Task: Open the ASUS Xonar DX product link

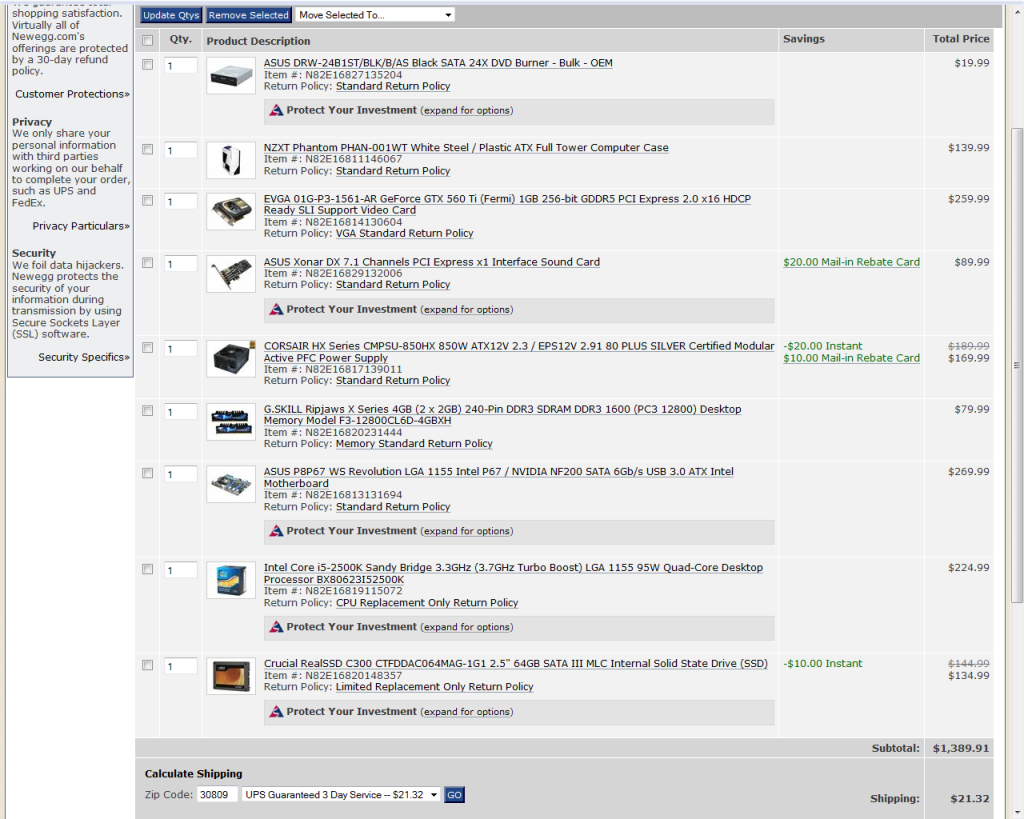Action: coord(432,262)
